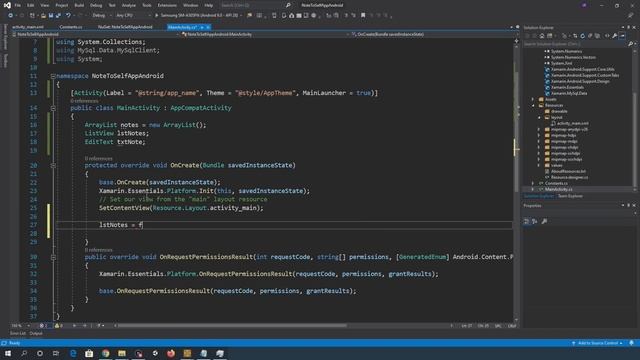Image resolution: width=640 pixels, height=360 pixels.
Task: Open Microsoft Store from the taskbar
Action: click(89, 353)
